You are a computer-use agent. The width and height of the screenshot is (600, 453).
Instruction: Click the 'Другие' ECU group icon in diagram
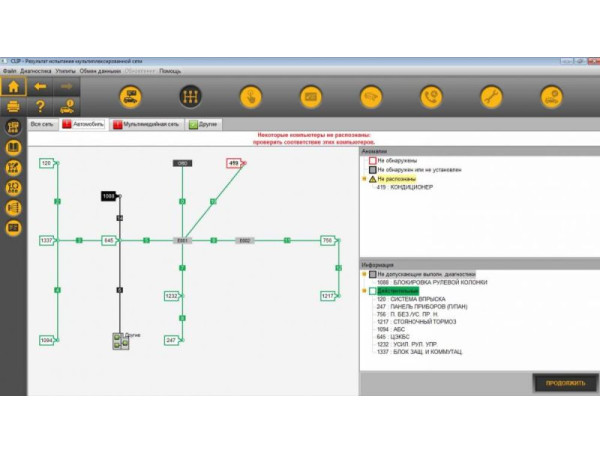121,341
